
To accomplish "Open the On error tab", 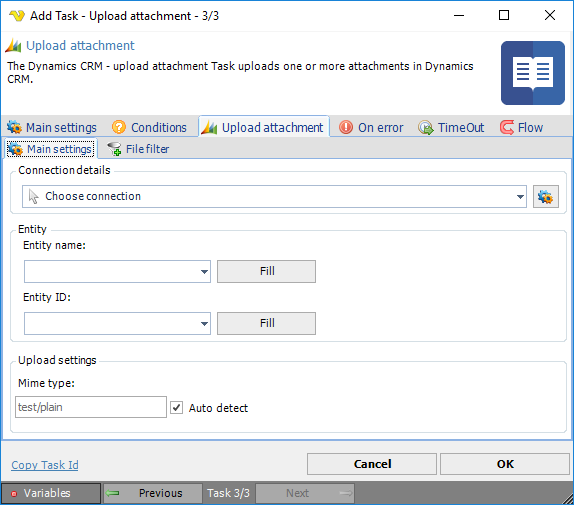I will [x=371, y=127].
